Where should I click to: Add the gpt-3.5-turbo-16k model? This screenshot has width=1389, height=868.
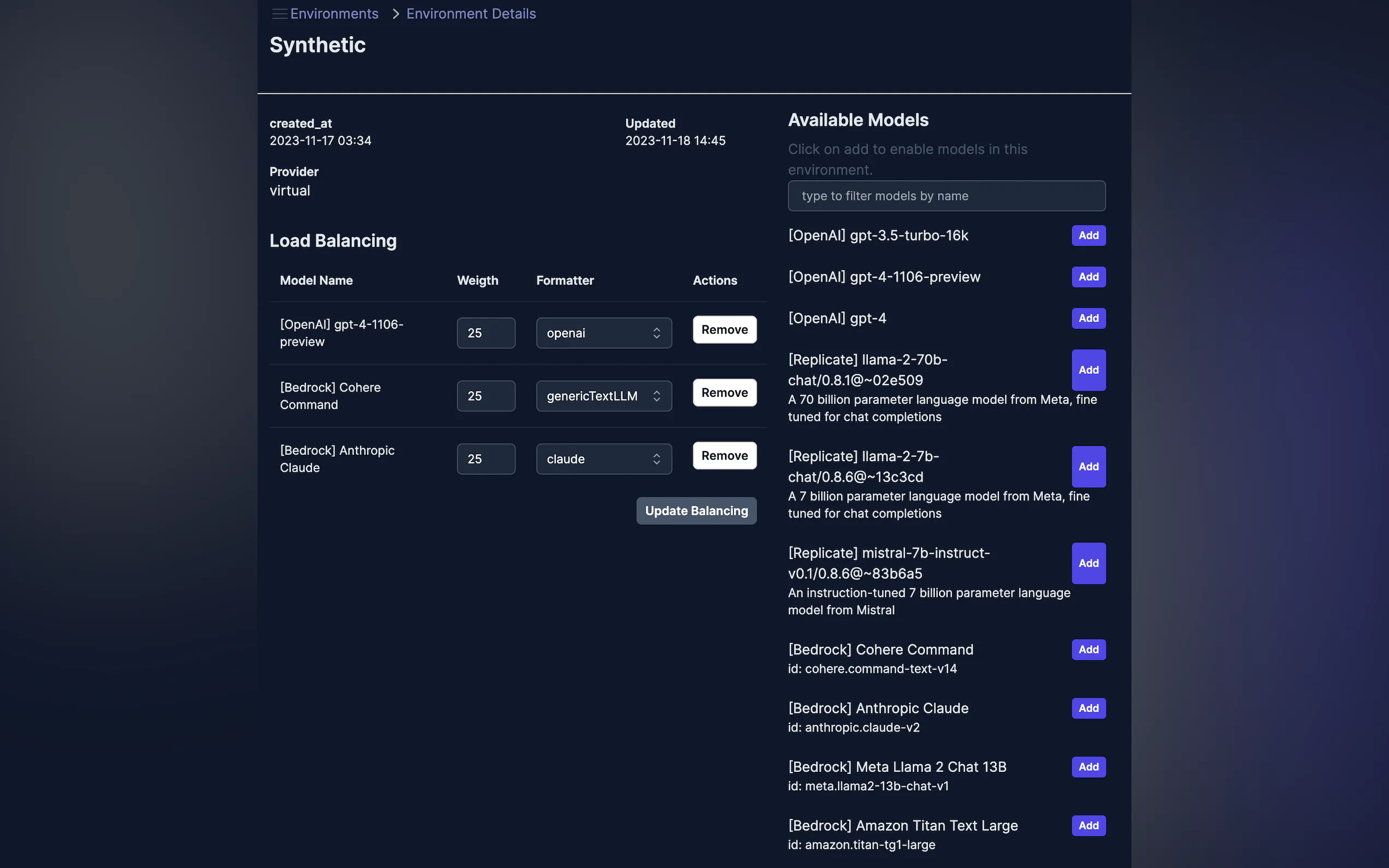point(1088,235)
